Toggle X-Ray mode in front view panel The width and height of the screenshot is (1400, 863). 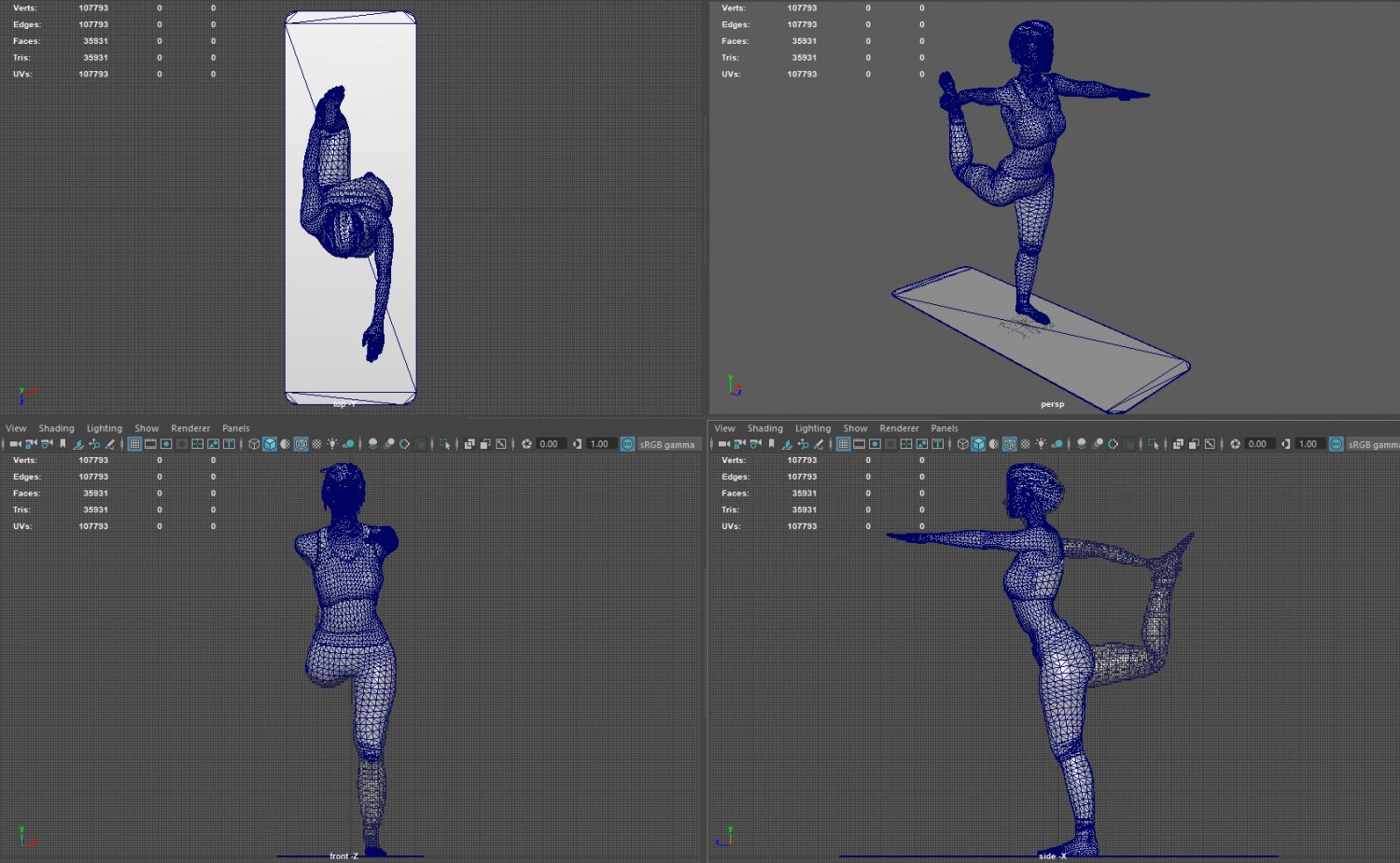tap(469, 444)
